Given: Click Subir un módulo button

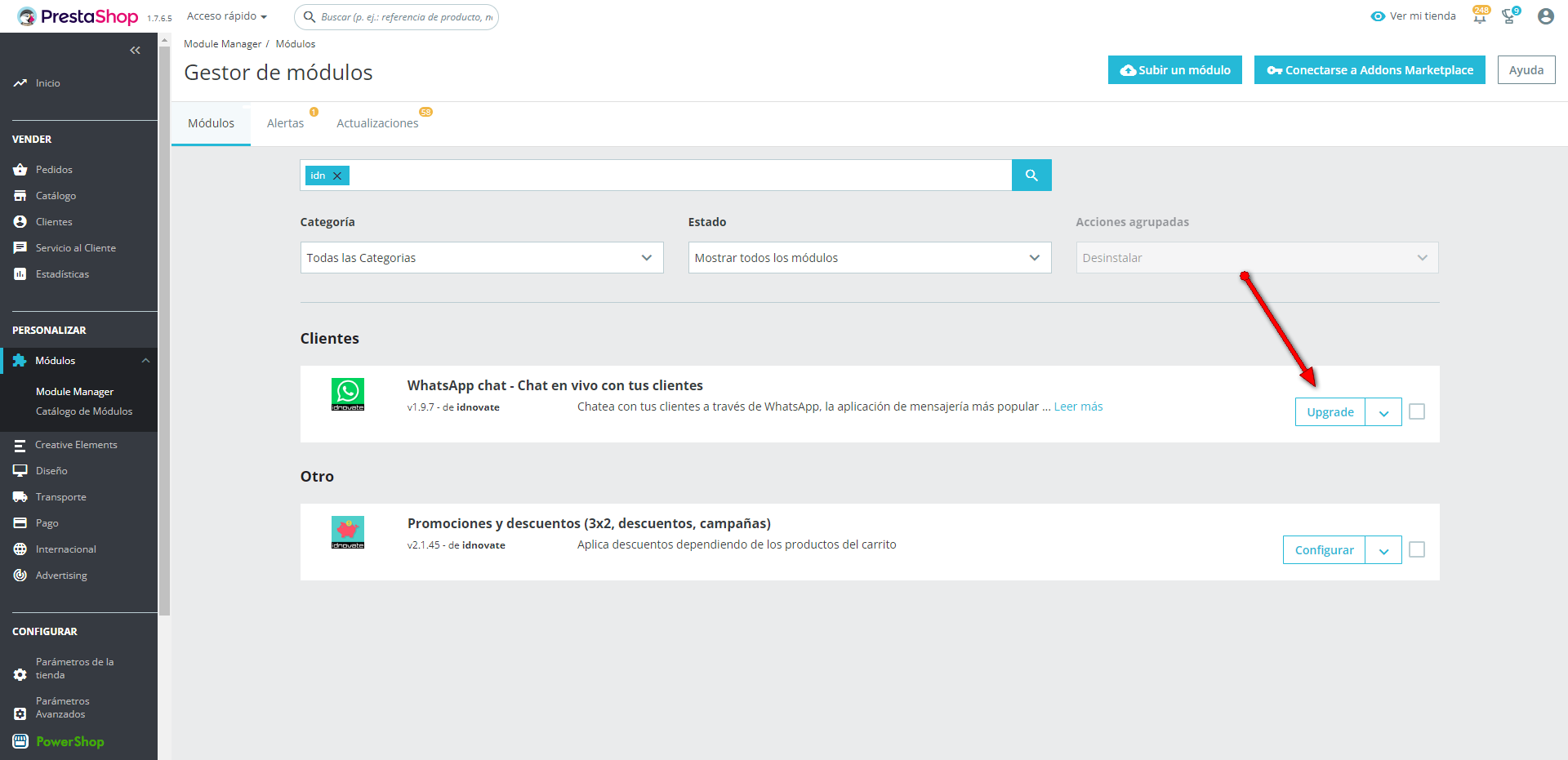Looking at the screenshot, I should pos(1175,70).
